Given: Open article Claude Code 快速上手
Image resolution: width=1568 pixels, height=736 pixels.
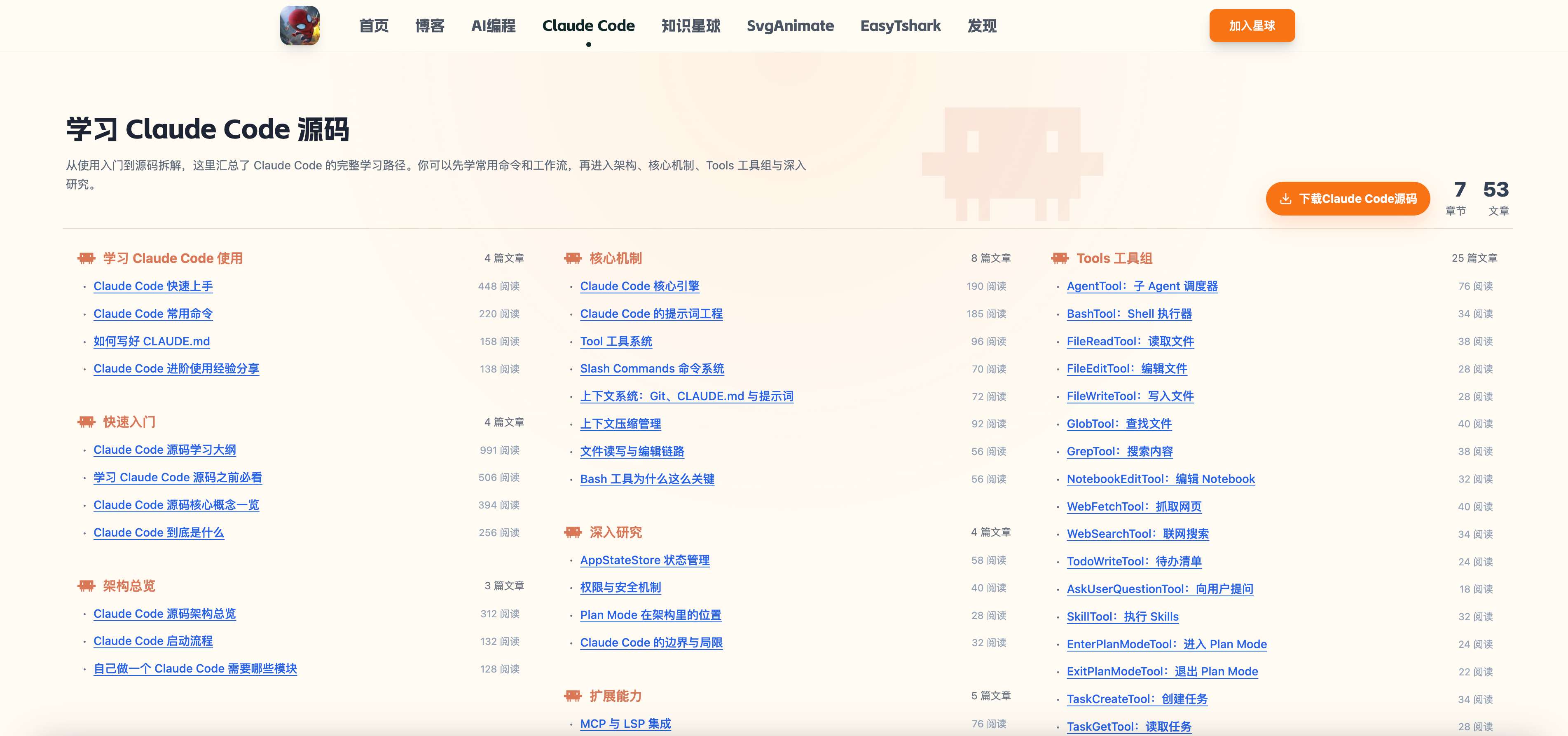Looking at the screenshot, I should [153, 286].
